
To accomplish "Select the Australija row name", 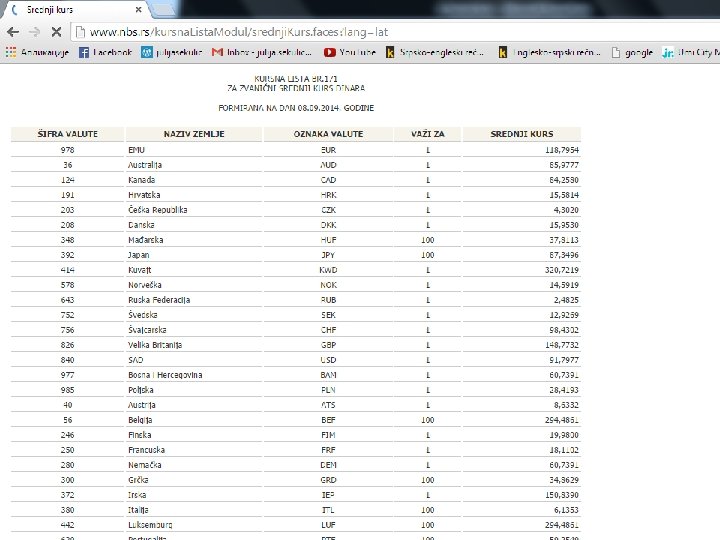I will point(145,165).
